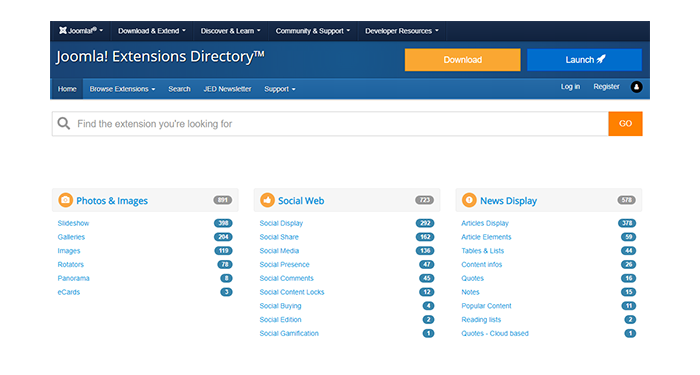Screen dimensions: 700x375
Task: Open the Content infos subcategory
Action: (482, 265)
